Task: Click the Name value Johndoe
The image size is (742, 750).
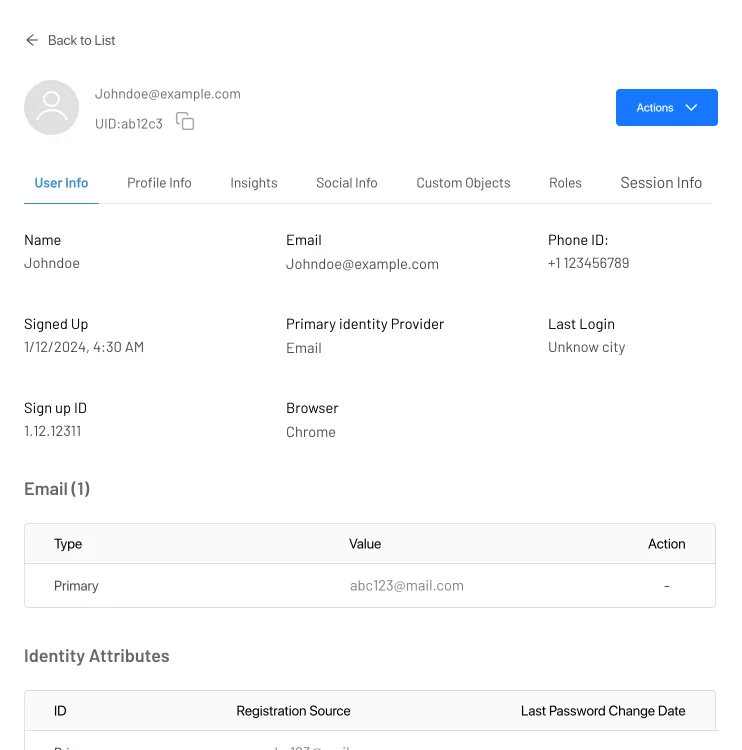Action: (52, 263)
